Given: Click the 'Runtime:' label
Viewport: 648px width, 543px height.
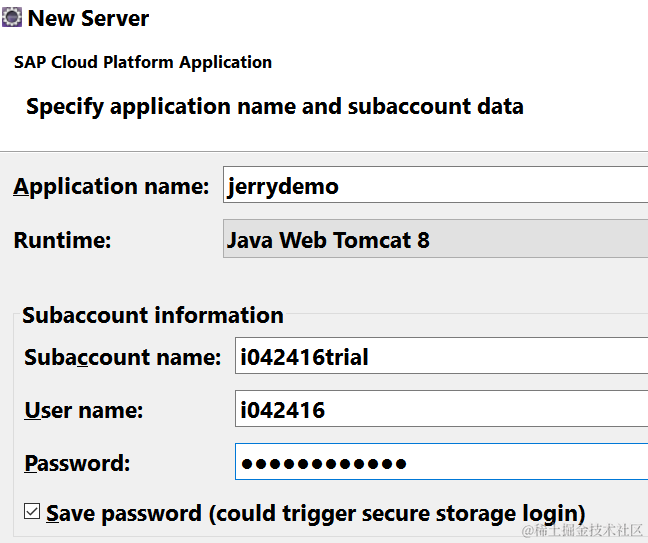Looking at the screenshot, I should coord(62,240).
